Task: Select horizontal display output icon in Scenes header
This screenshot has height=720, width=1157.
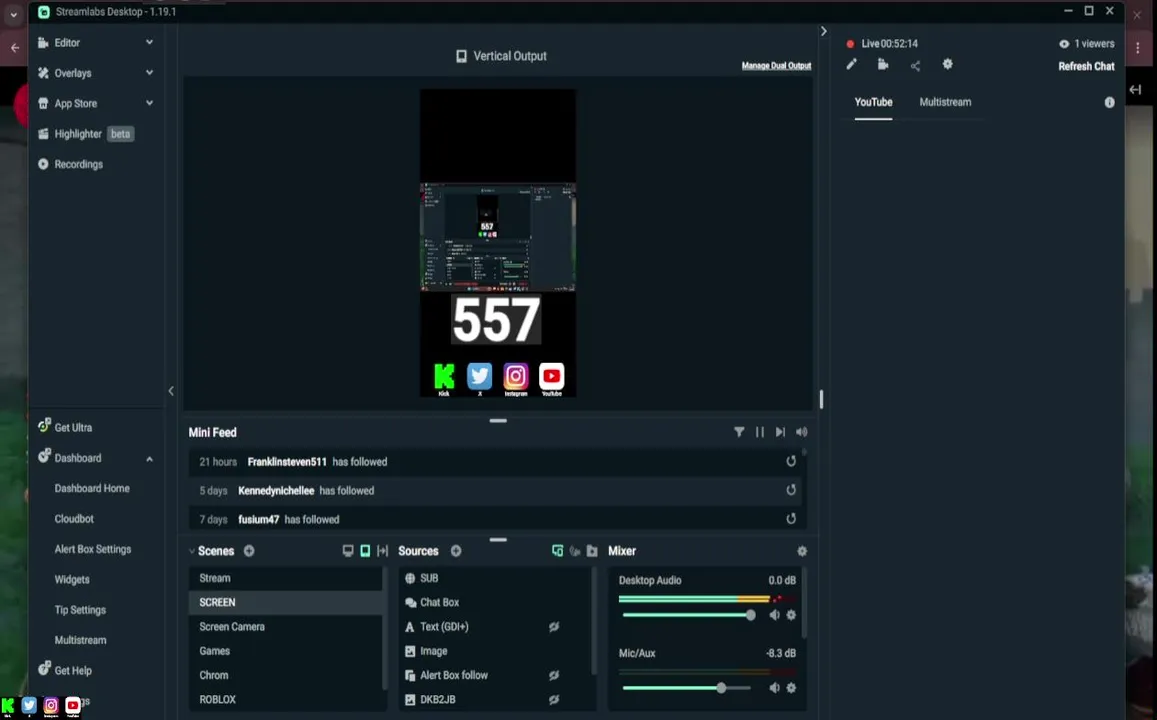Action: 348,551
